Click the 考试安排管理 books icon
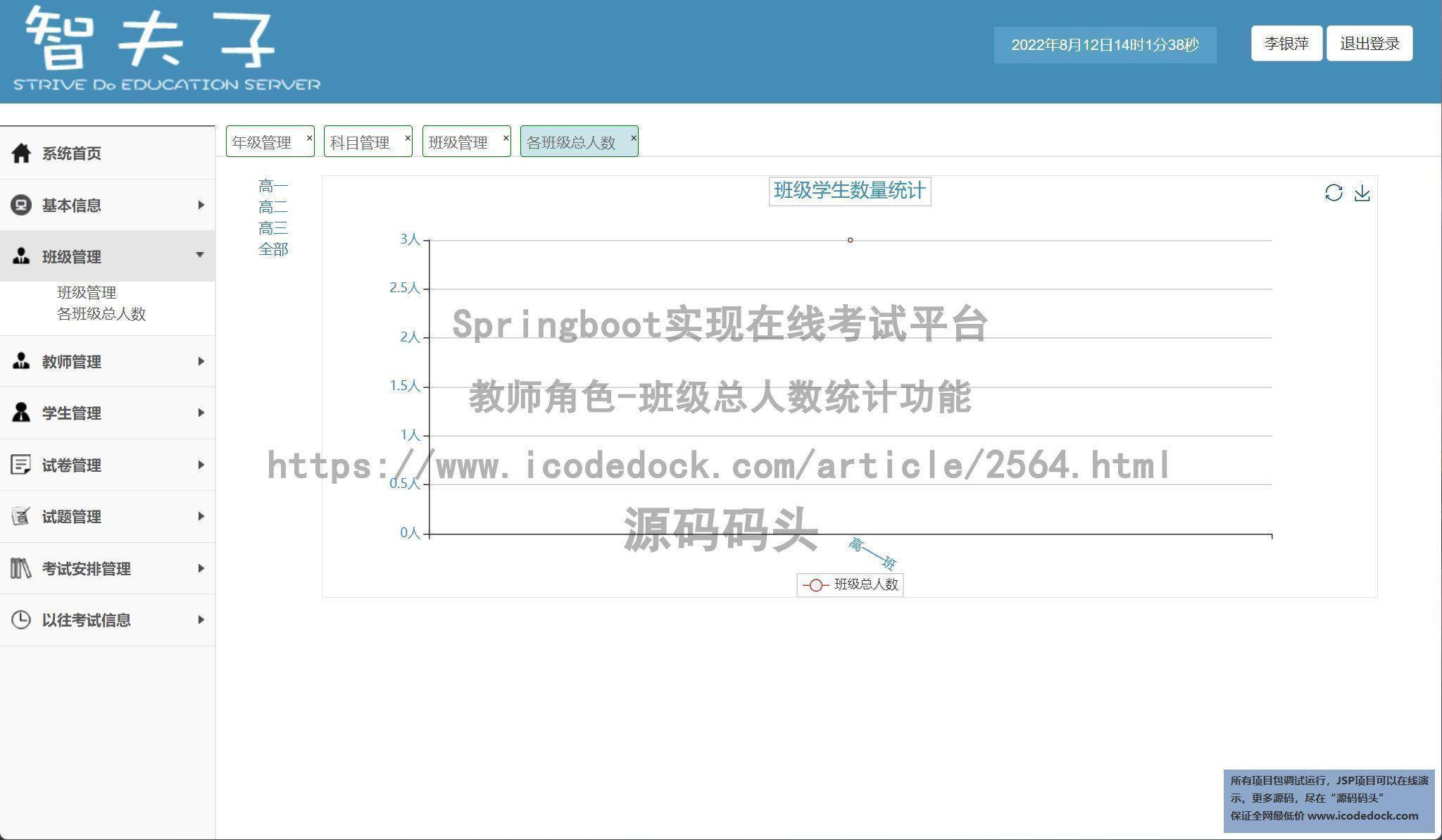 tap(21, 568)
